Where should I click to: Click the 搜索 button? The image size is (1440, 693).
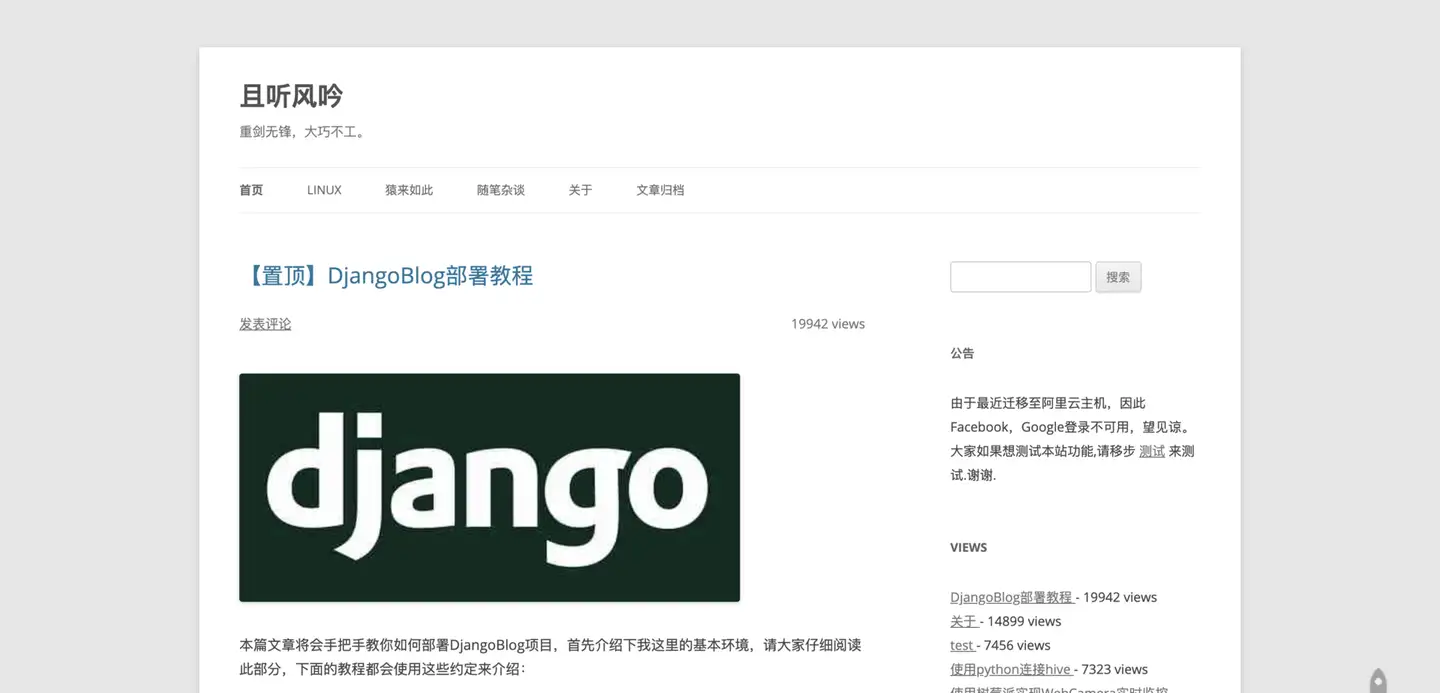pyautogui.click(x=1118, y=277)
